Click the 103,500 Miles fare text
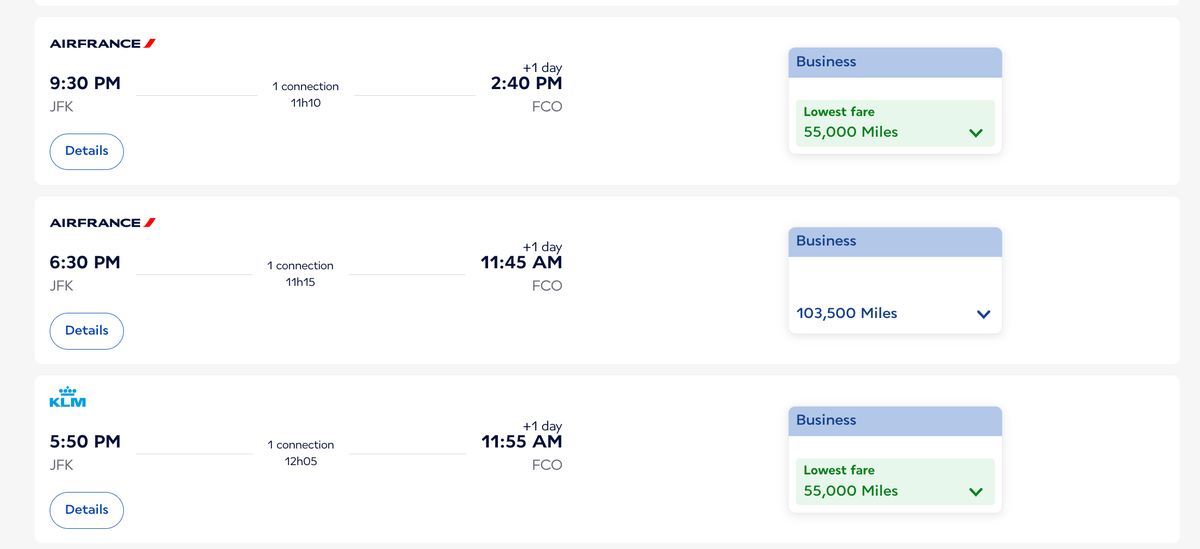Screen dimensions: 1200x549 tap(847, 313)
